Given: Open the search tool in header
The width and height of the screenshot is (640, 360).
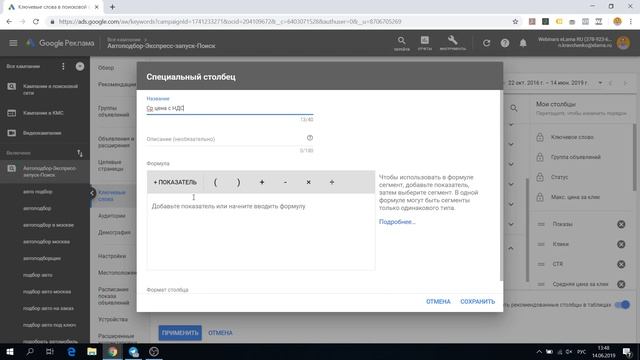Looking at the screenshot, I should point(402,43).
